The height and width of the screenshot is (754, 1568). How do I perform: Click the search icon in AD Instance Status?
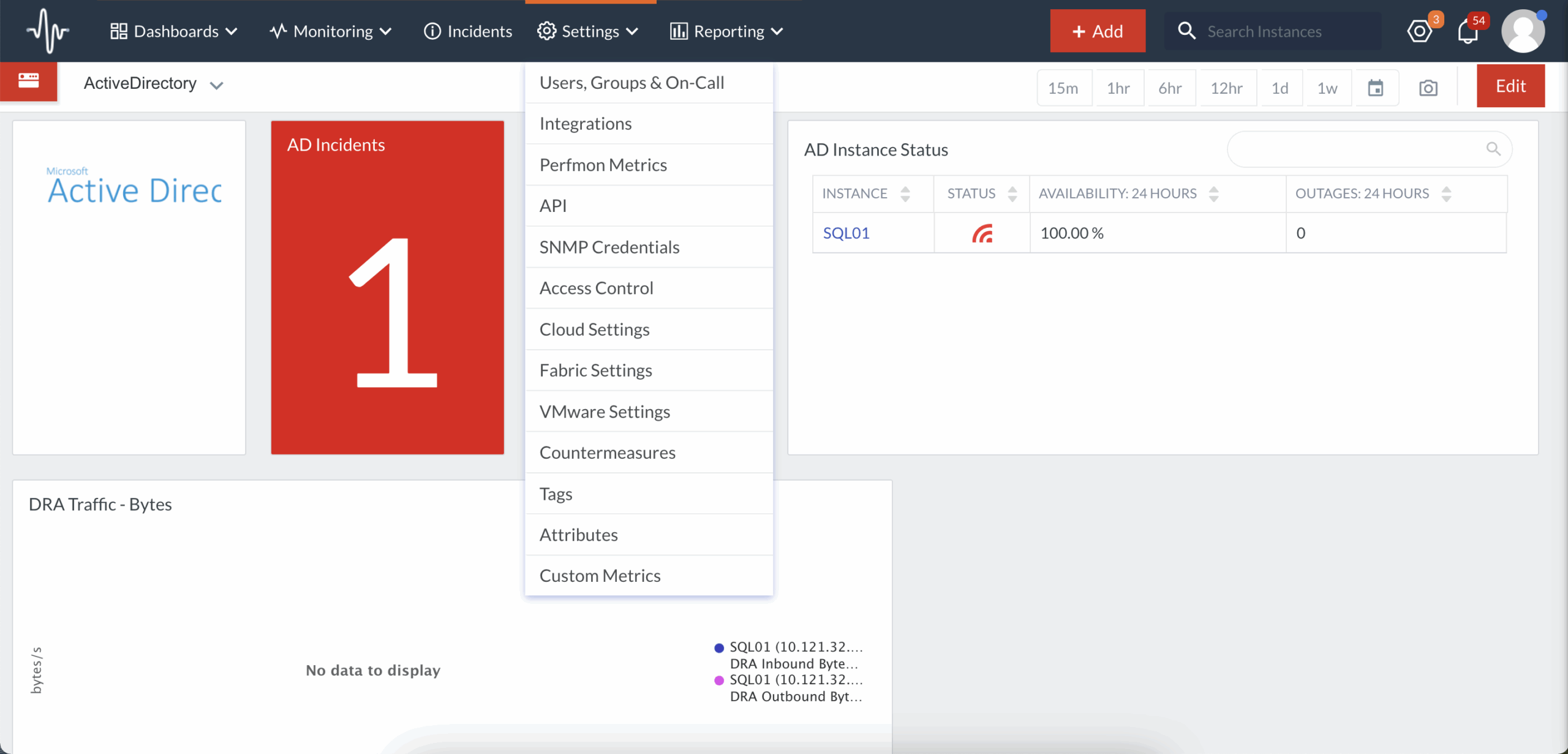click(1493, 149)
